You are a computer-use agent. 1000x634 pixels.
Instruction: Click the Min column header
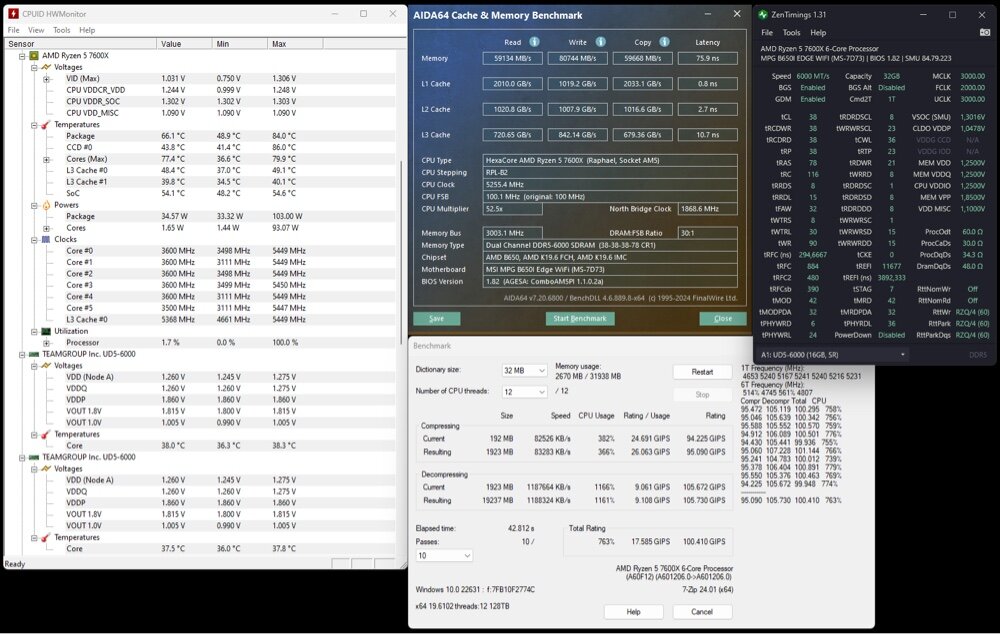pos(240,43)
